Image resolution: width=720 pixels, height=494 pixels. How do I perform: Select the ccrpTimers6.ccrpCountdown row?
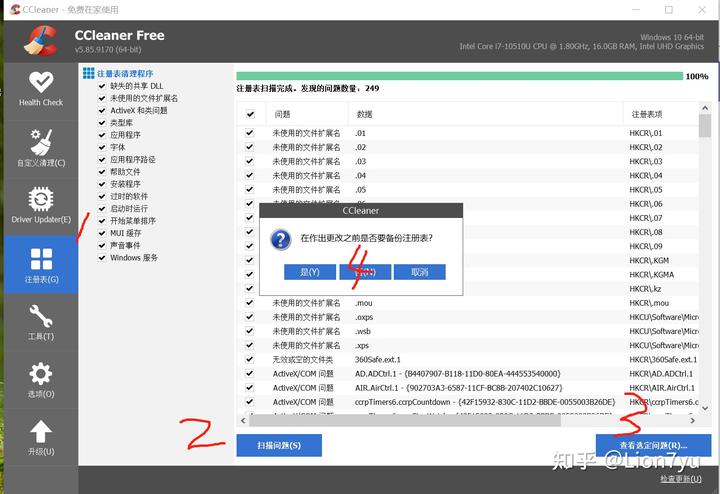click(x=468, y=402)
